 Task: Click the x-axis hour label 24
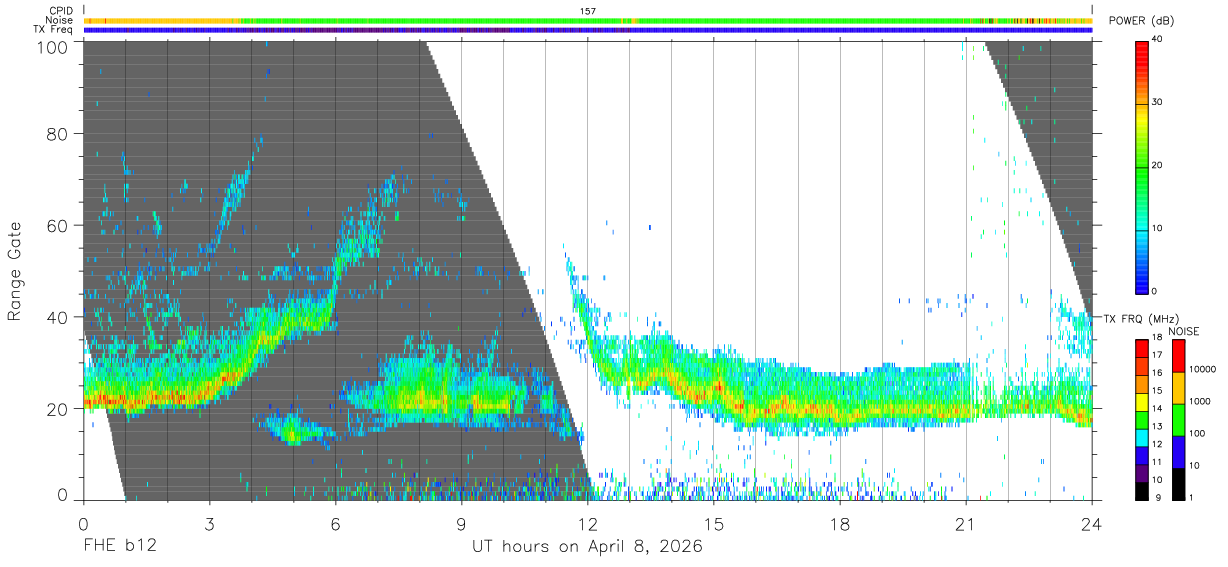click(x=1092, y=522)
